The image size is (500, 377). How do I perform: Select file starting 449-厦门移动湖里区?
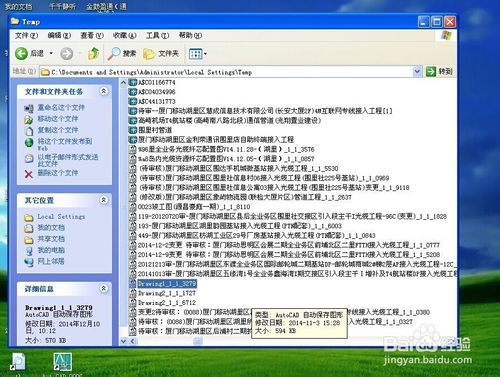(257, 235)
